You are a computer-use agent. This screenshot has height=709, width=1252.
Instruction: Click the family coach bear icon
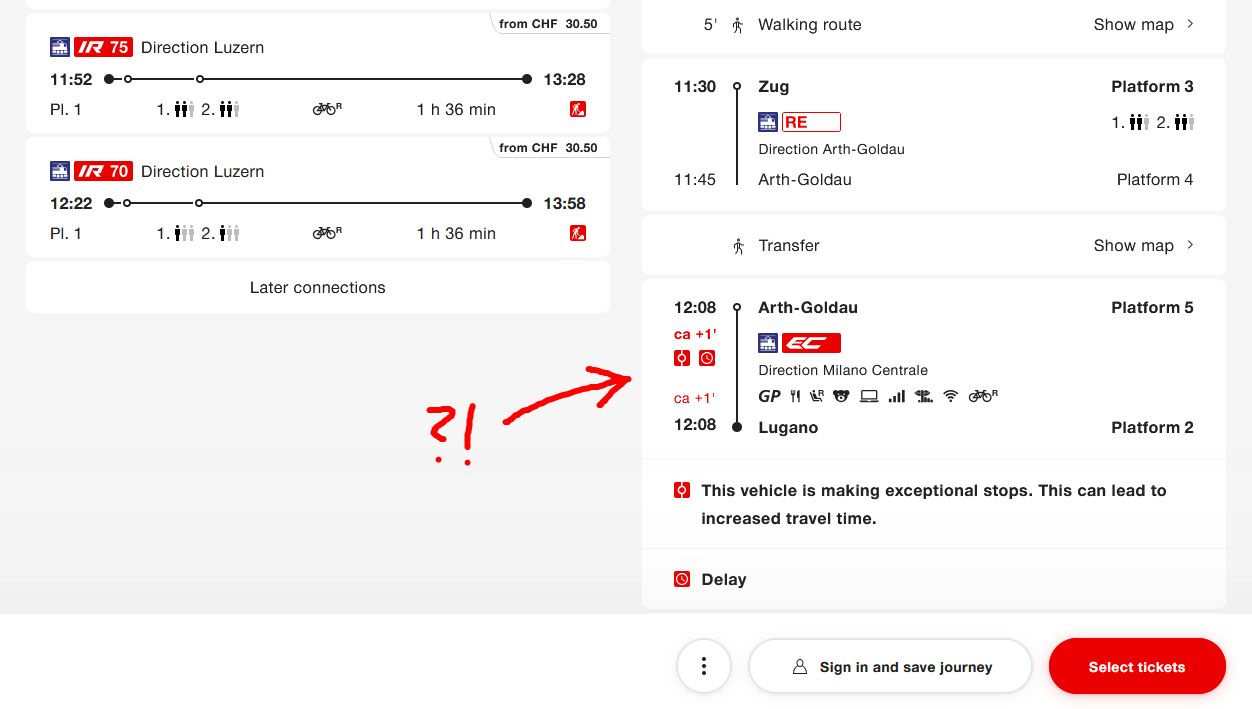pyautogui.click(x=841, y=396)
